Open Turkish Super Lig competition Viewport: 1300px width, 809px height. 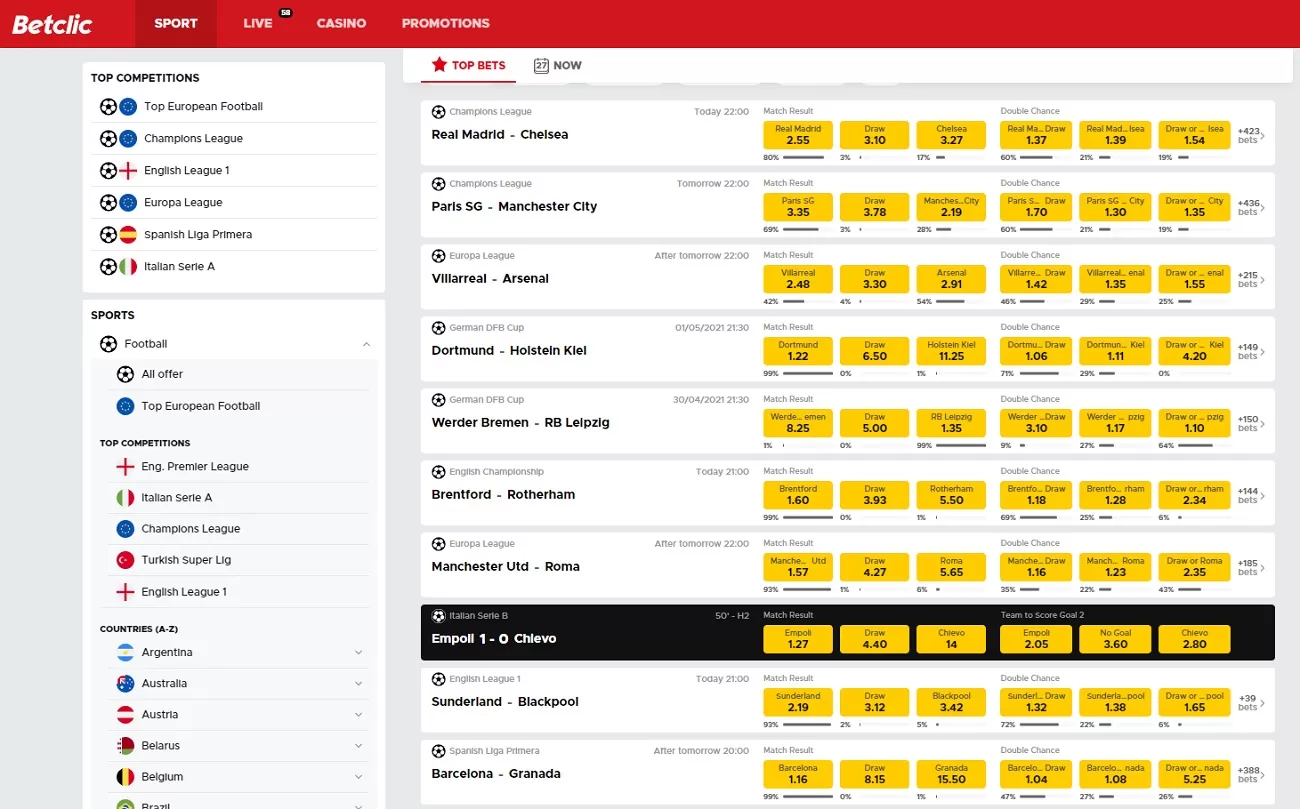186,560
